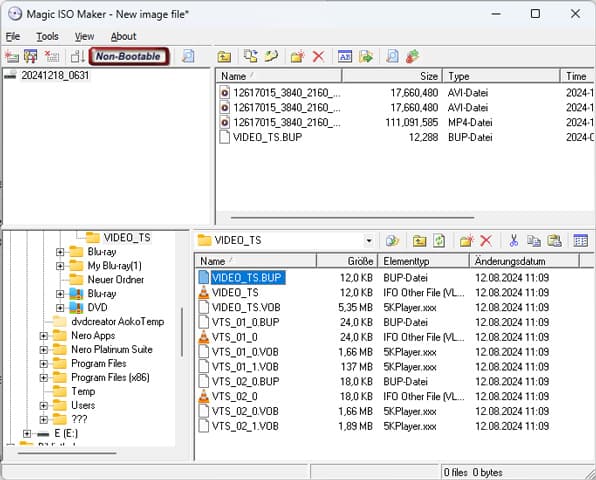Select the 20241218_0631 image root node
Viewport: 596px width, 480px height.
pyautogui.click(x=55, y=76)
